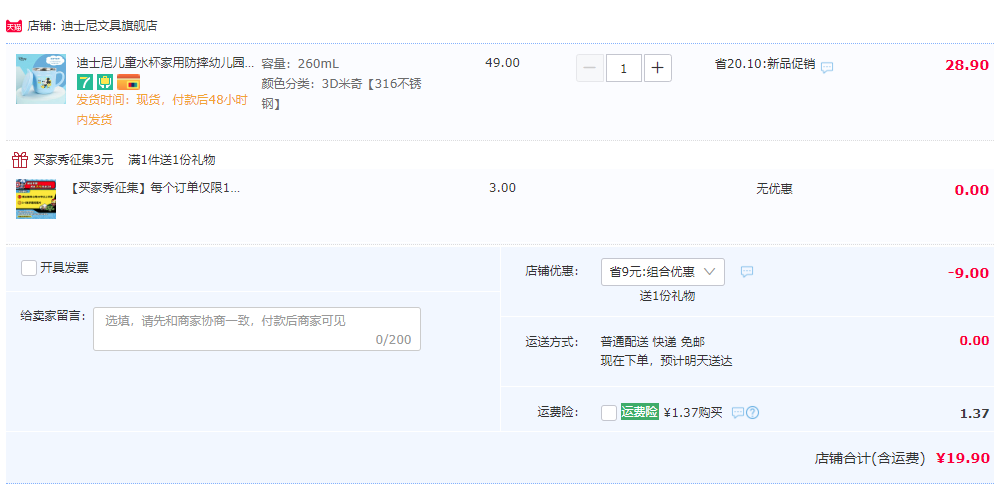Click the 无优惠 text in gift row
This screenshot has width=994, height=484.
coord(774,188)
